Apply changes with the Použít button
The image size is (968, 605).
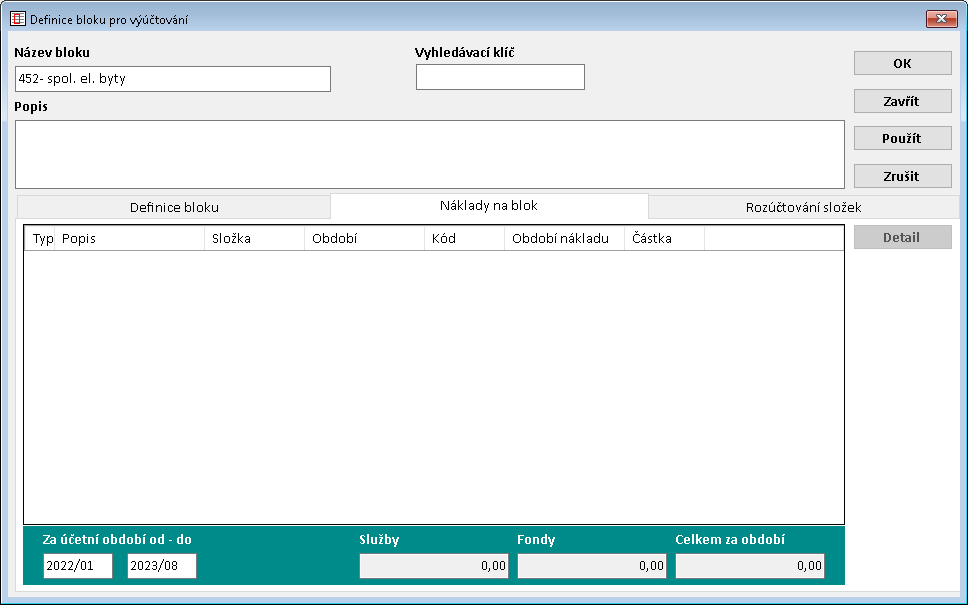(x=901, y=139)
